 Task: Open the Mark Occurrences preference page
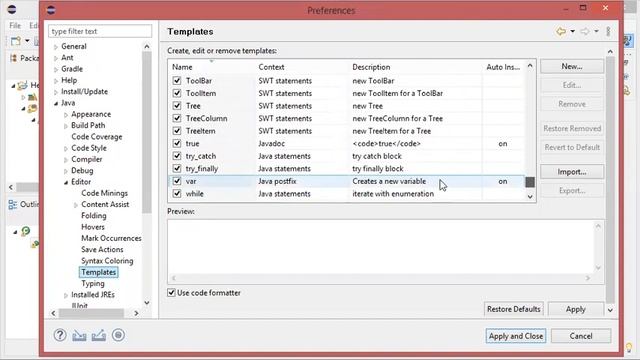[x=111, y=238]
